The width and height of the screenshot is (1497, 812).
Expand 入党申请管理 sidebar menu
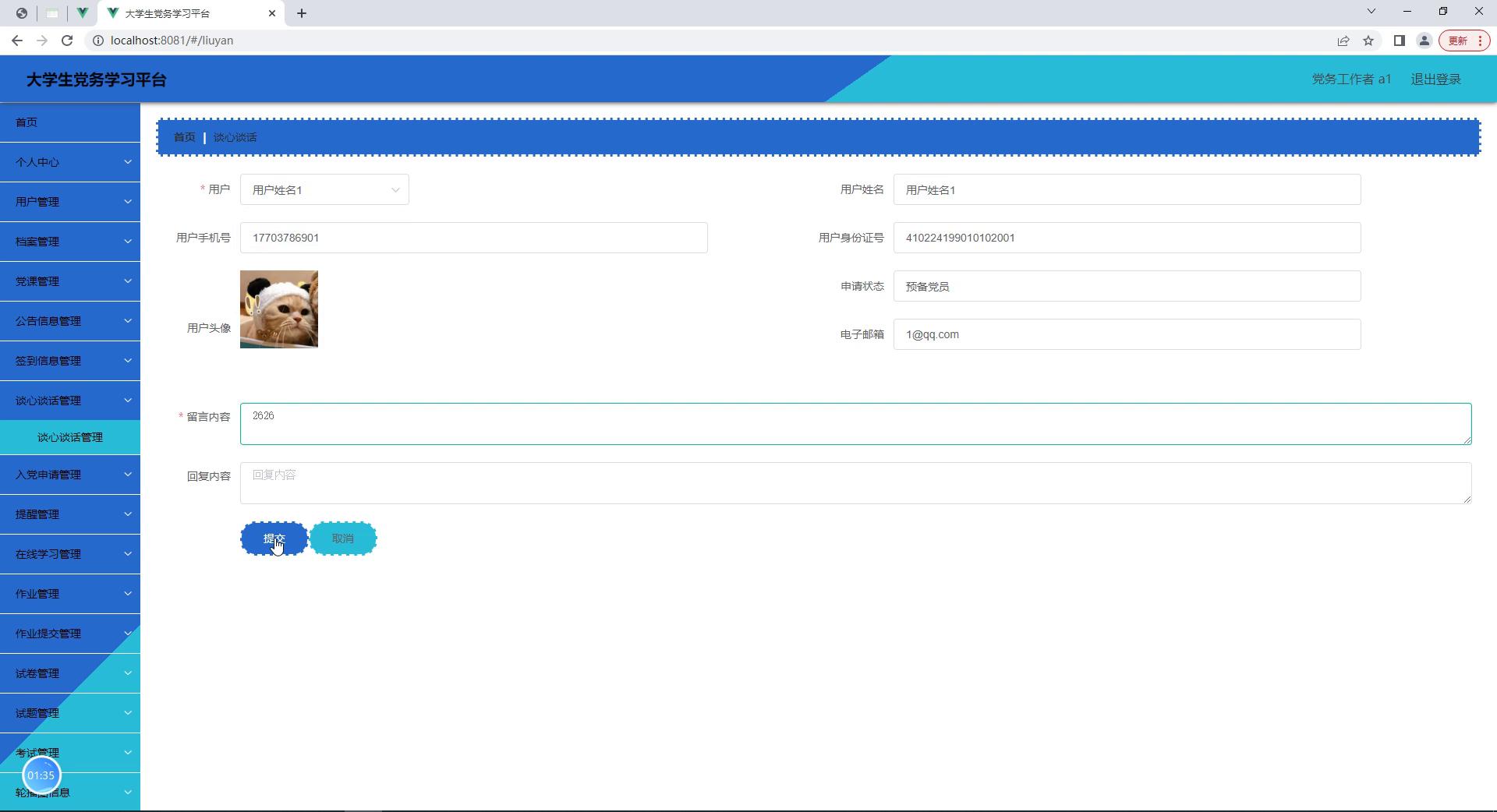70,475
